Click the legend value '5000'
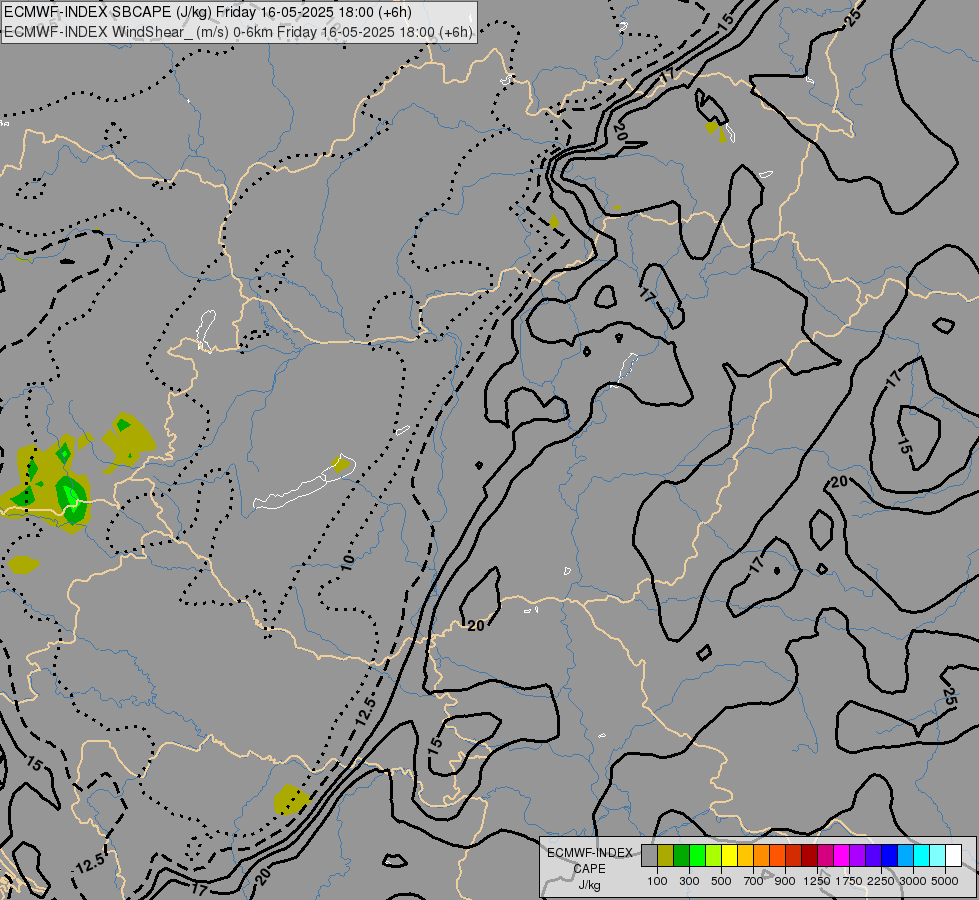Screen dimensions: 979x900 click(x=945, y=881)
